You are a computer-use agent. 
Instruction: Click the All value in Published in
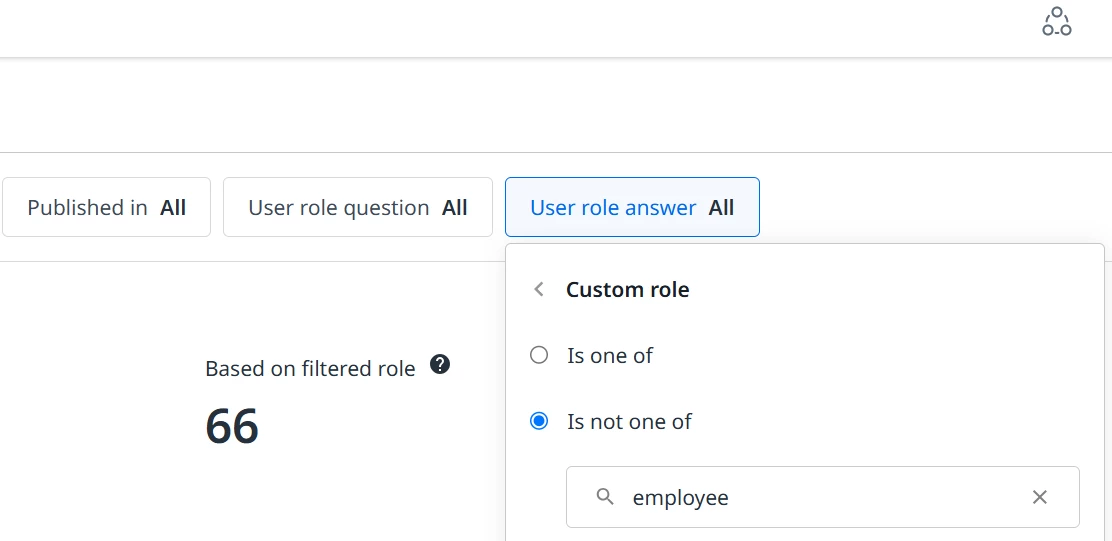pyautogui.click(x=173, y=208)
